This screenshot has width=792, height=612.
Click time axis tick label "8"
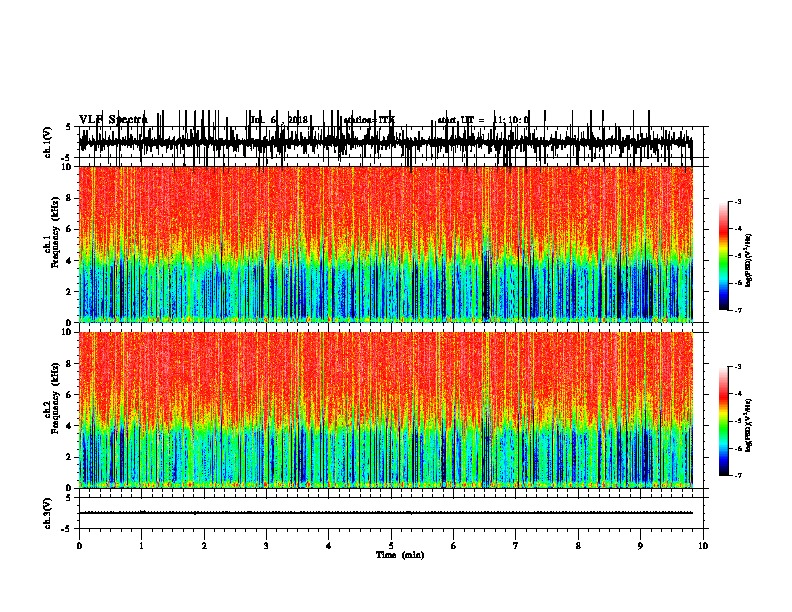pyautogui.click(x=578, y=546)
